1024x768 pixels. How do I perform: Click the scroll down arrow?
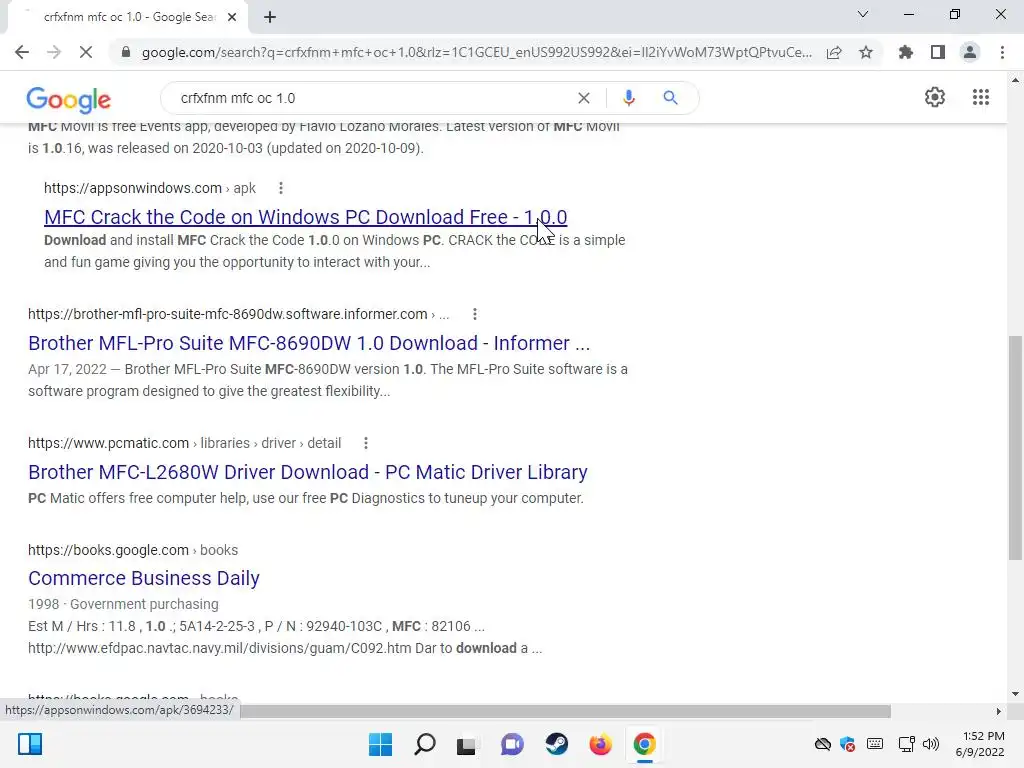tap(1015, 694)
